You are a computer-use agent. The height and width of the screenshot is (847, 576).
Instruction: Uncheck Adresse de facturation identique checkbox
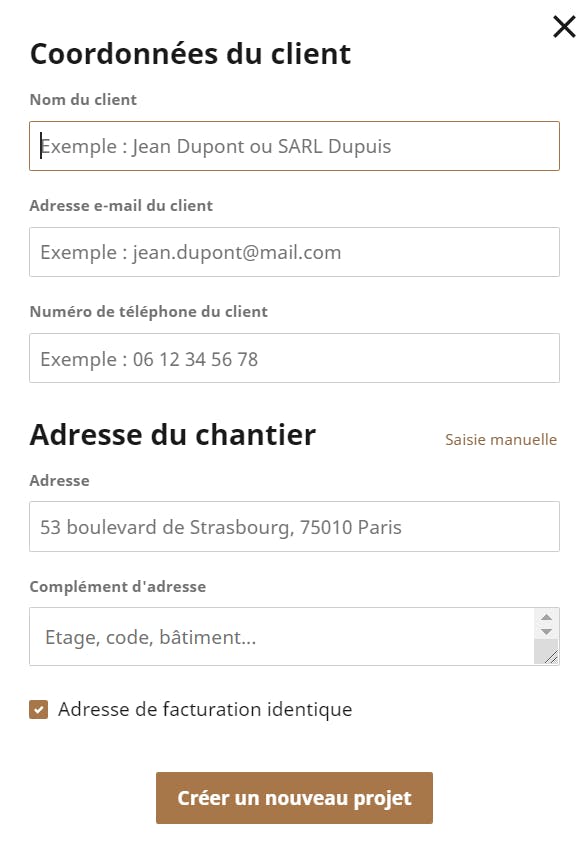38,709
